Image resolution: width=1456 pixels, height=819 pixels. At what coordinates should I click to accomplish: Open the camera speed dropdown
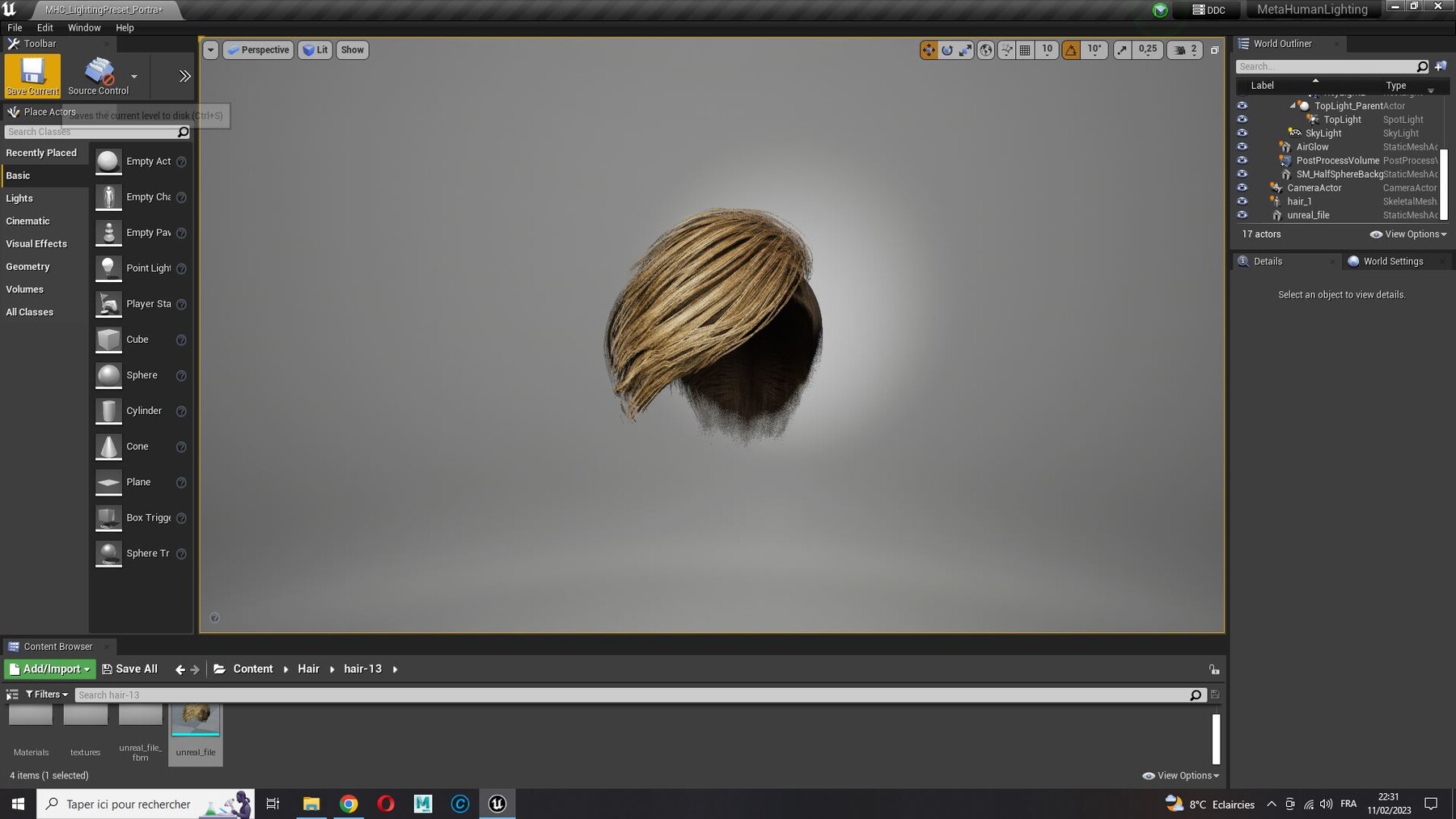click(x=1186, y=50)
